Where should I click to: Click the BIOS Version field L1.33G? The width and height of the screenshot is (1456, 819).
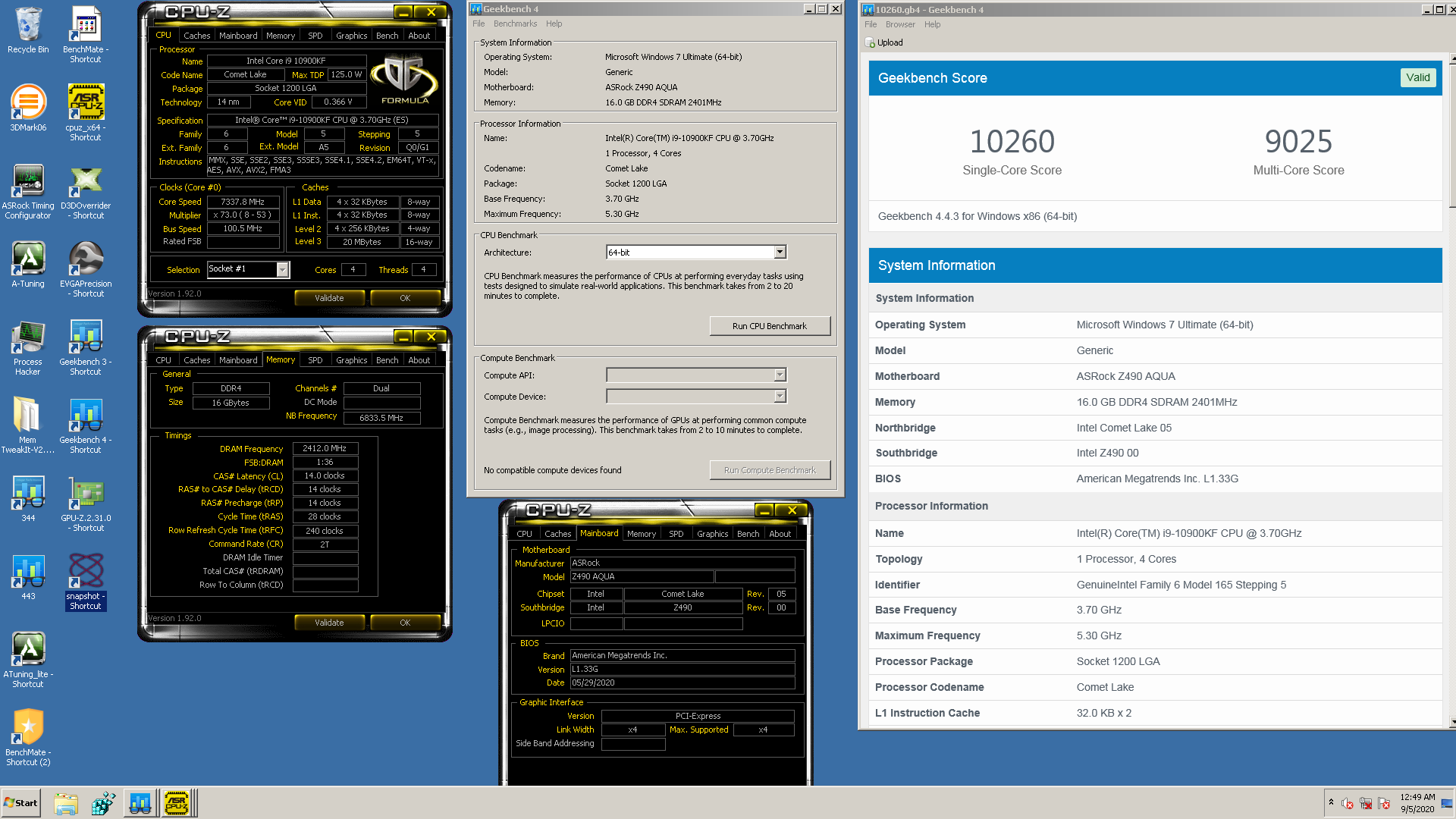[x=682, y=669]
